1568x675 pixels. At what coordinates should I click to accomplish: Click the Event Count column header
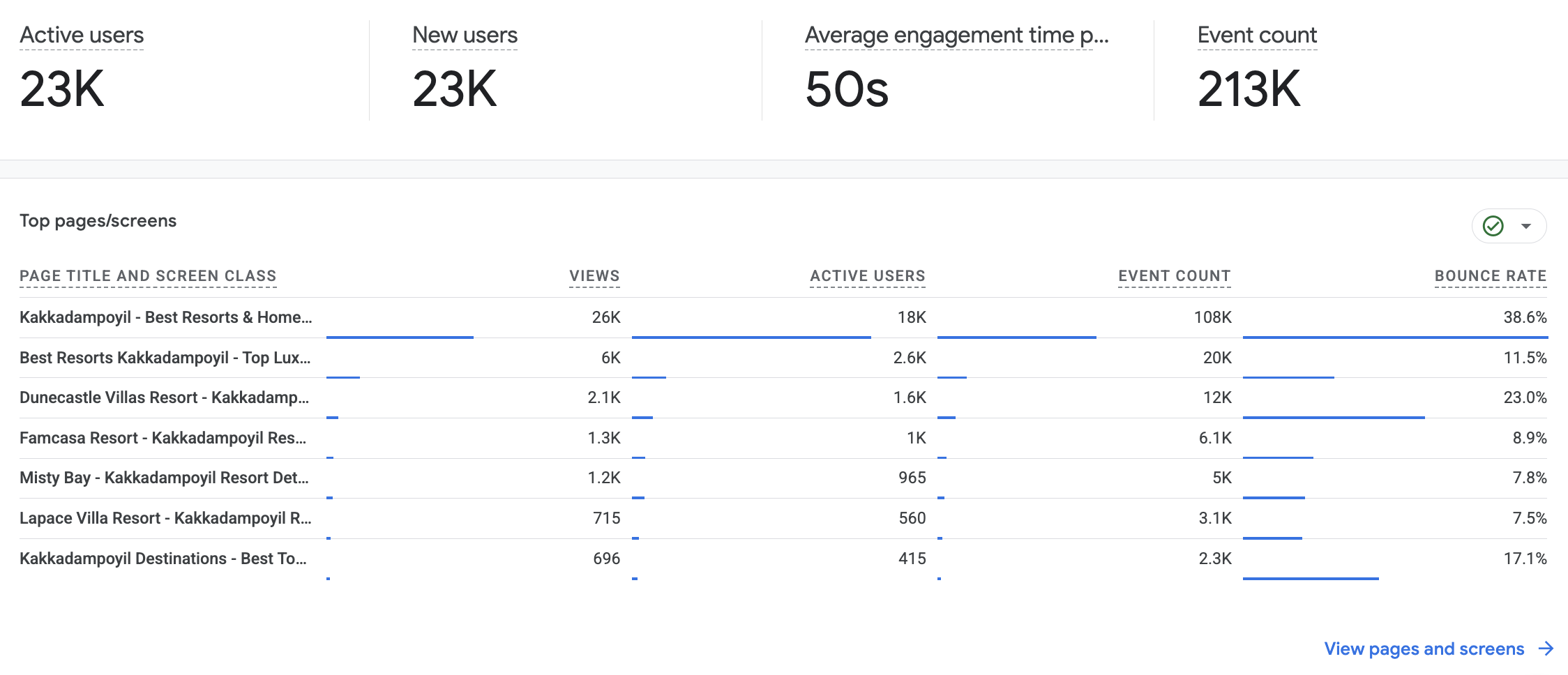[1175, 276]
